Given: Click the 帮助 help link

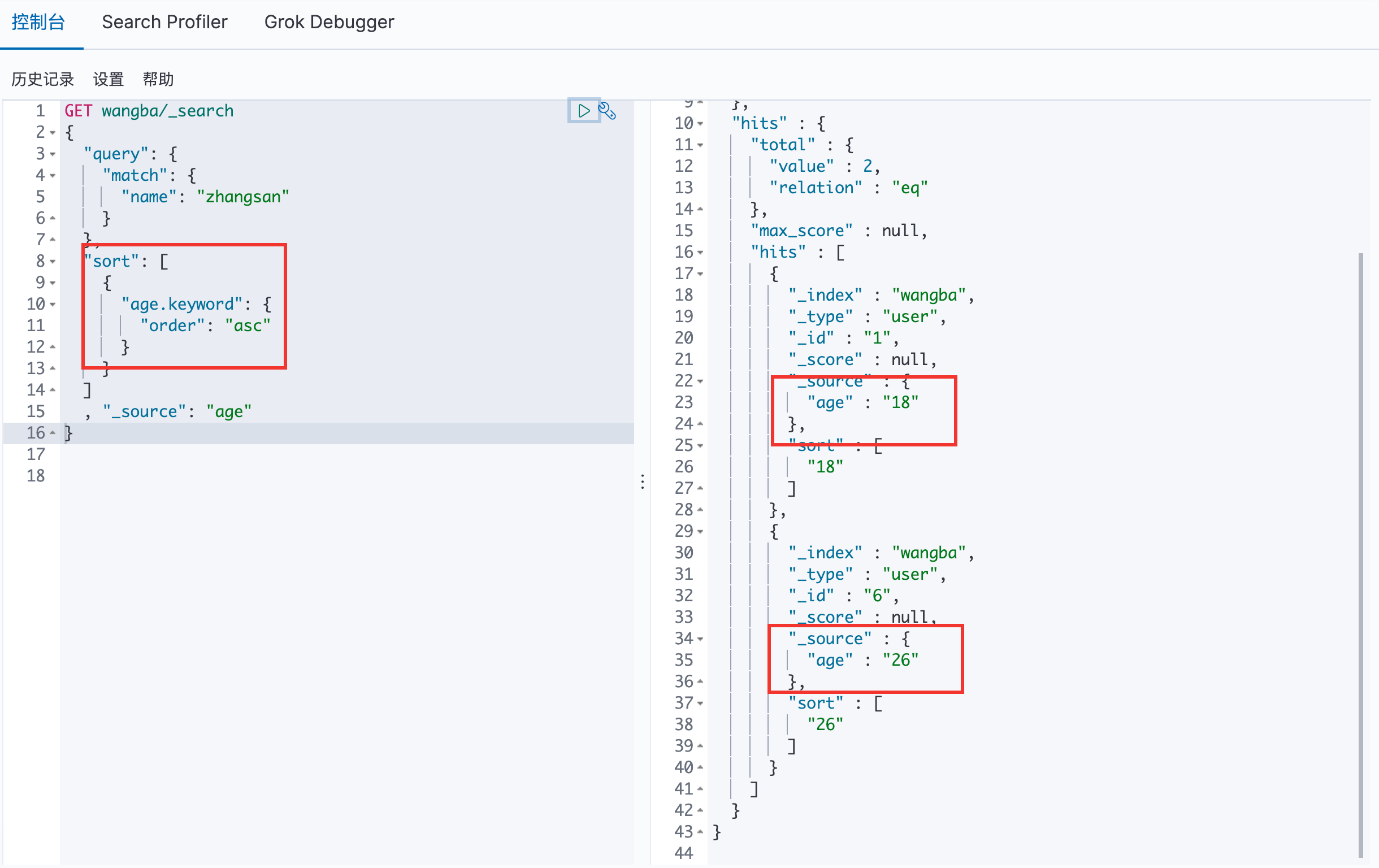Looking at the screenshot, I should click(158, 79).
